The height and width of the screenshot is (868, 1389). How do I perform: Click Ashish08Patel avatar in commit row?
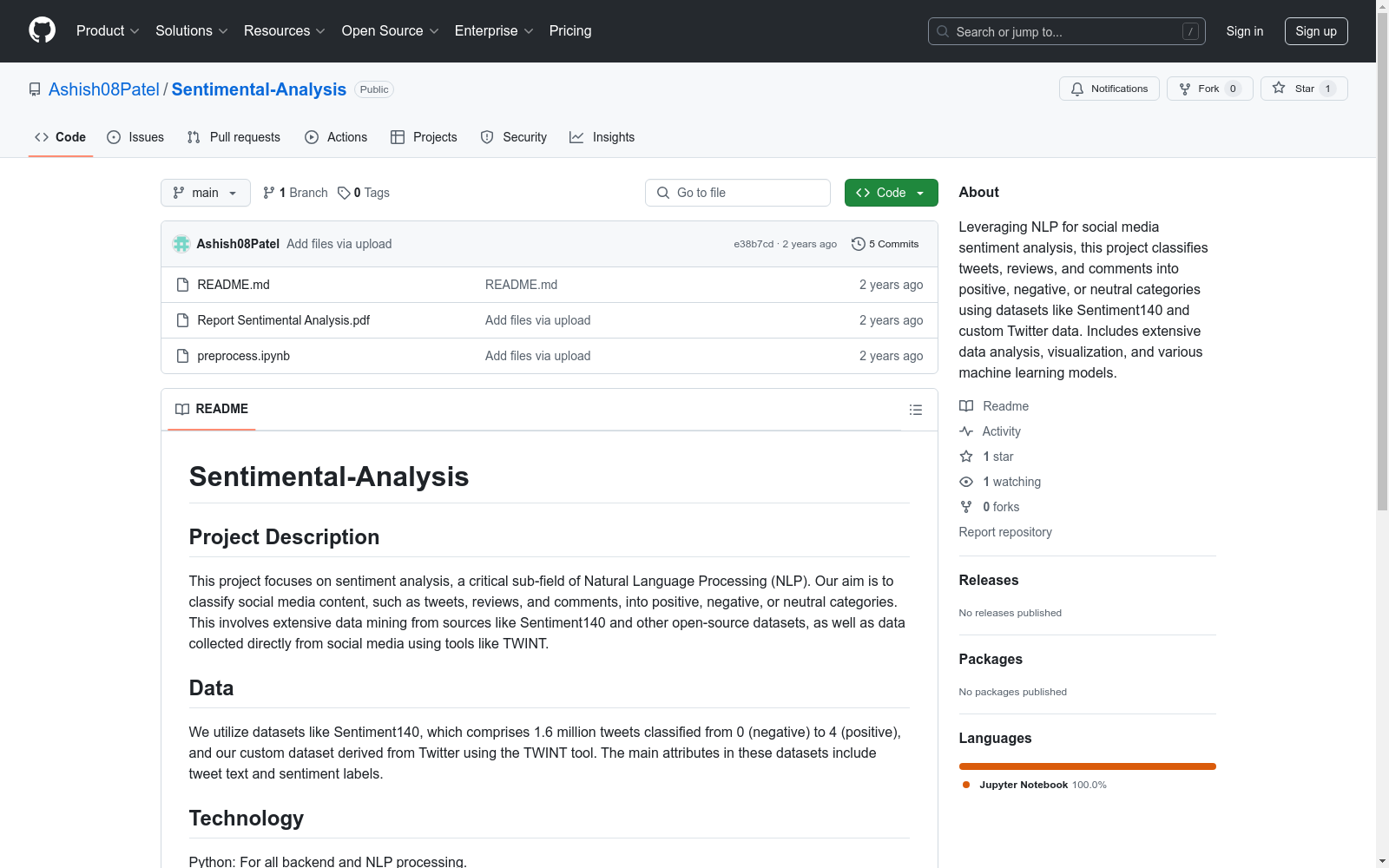(181, 244)
